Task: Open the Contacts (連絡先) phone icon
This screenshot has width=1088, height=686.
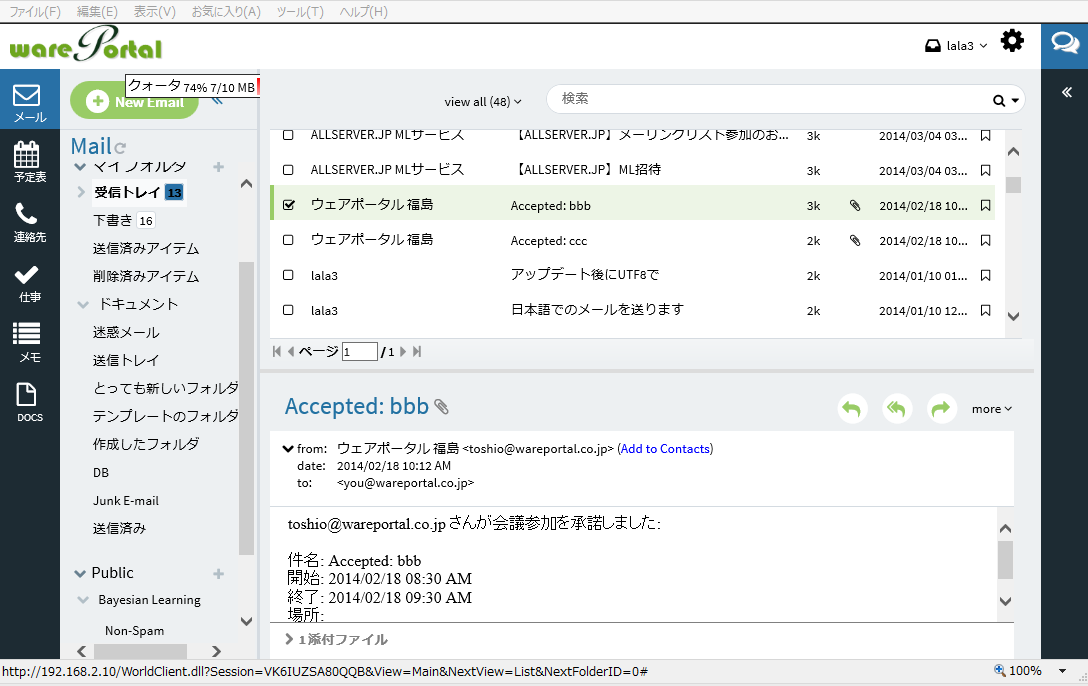Action: [x=28, y=221]
